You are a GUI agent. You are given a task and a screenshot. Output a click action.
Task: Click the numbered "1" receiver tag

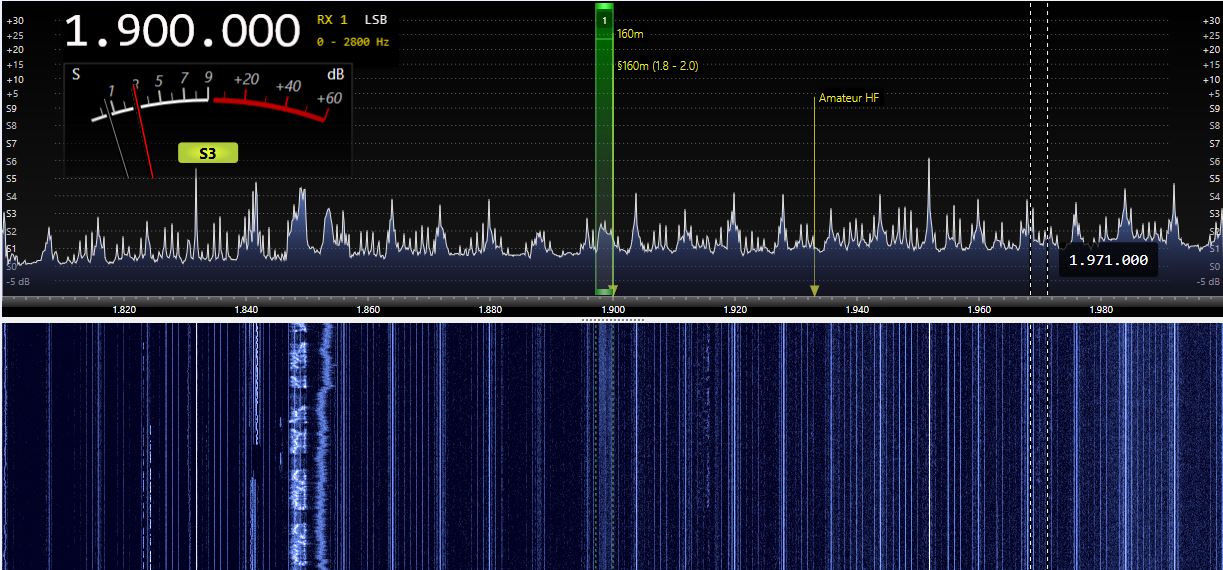(604, 20)
